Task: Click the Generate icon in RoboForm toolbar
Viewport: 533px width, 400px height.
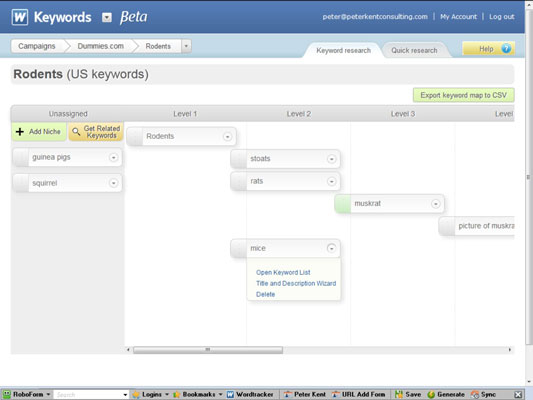Action: click(431, 395)
